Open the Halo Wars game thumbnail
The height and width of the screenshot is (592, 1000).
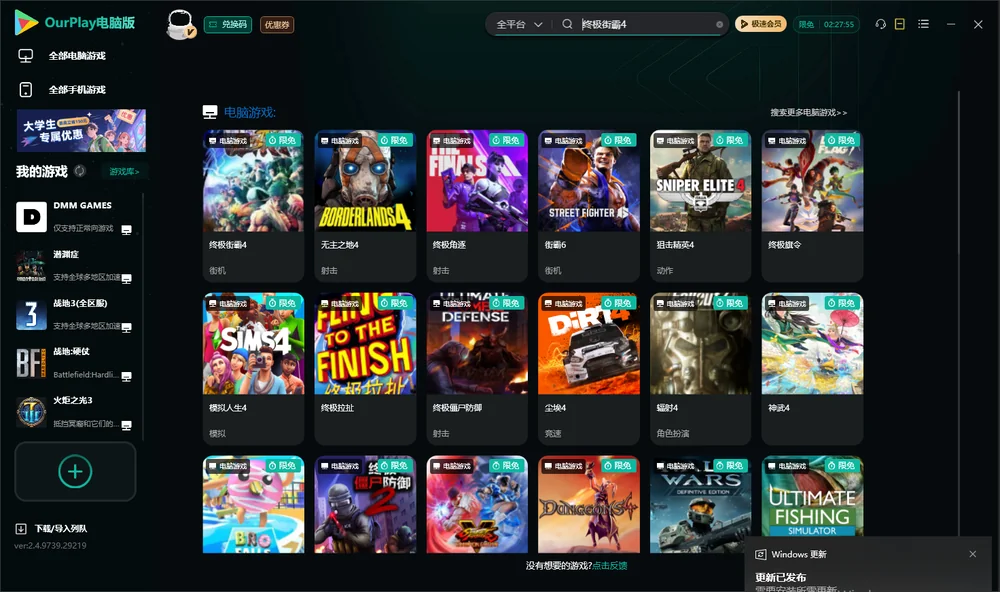(701, 504)
